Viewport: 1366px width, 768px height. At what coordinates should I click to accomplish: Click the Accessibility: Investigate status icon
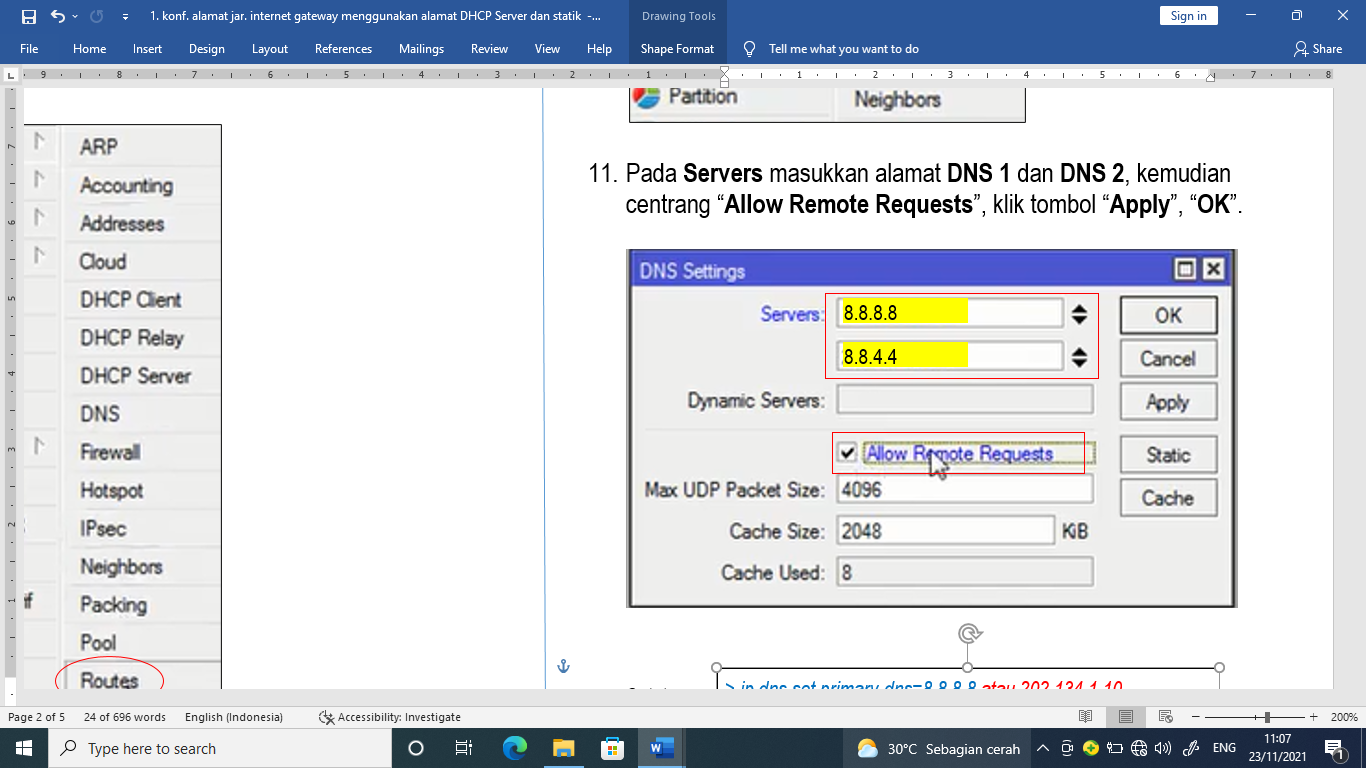point(326,717)
